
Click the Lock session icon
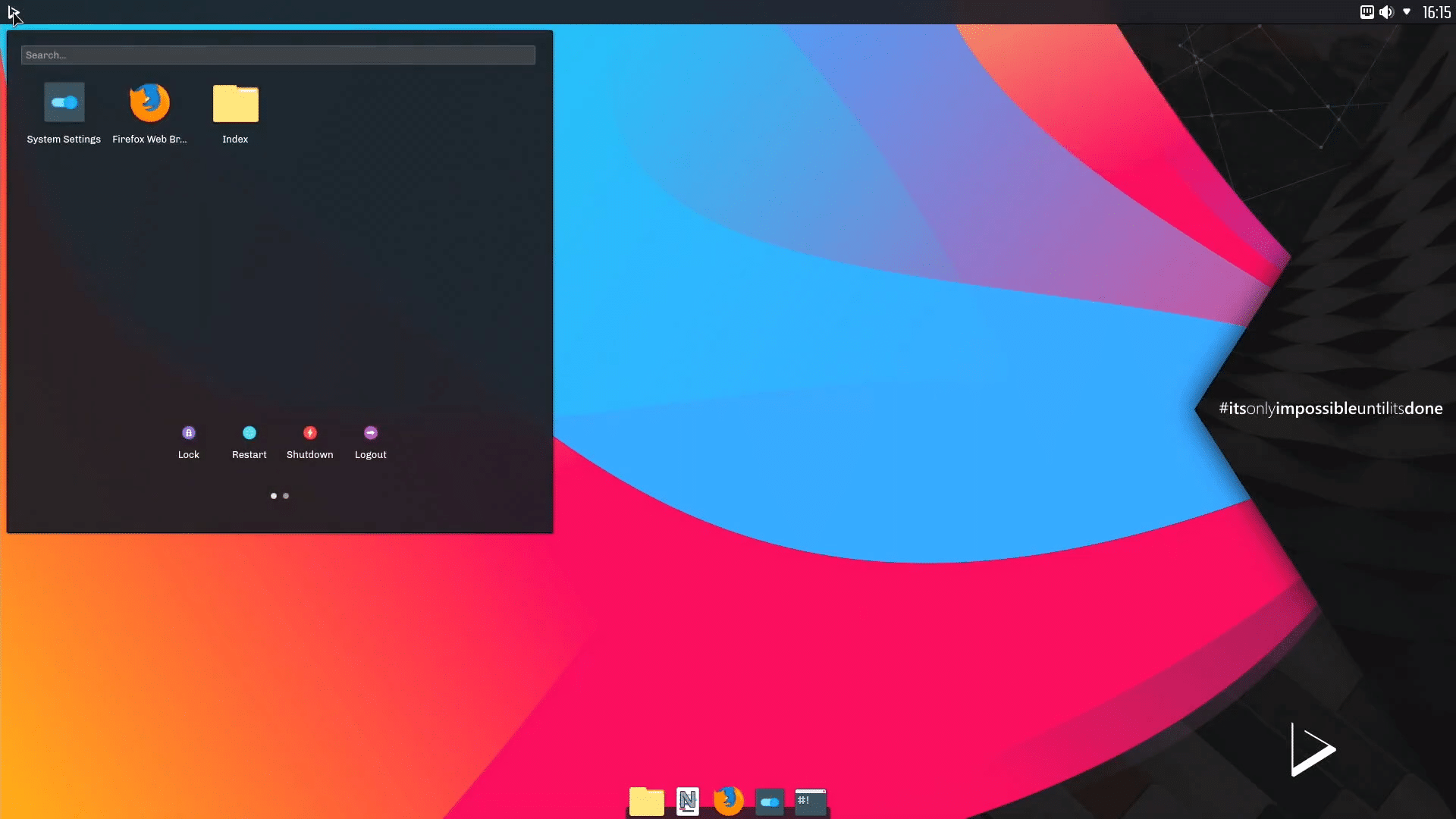(x=189, y=433)
